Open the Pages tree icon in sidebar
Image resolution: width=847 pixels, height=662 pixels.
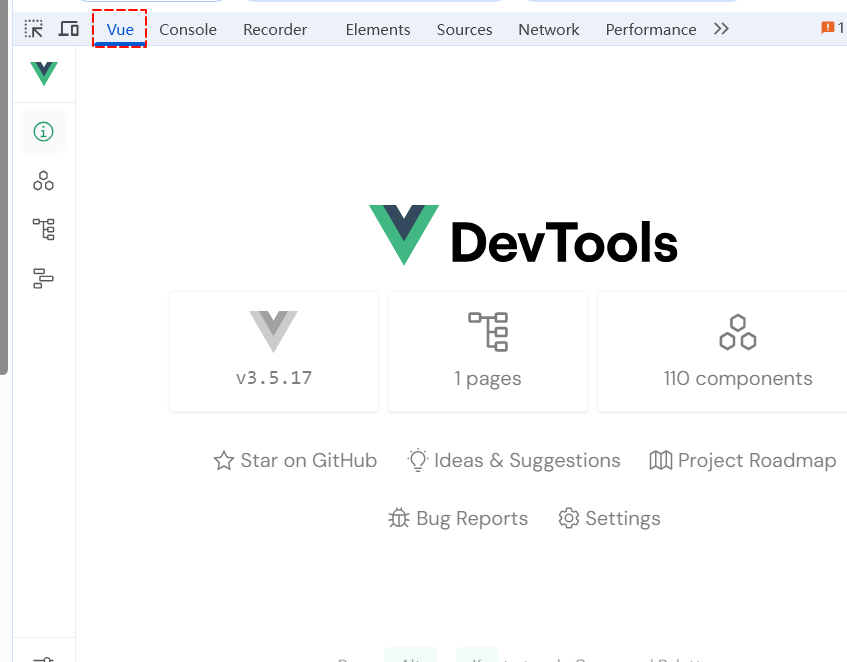(43, 229)
